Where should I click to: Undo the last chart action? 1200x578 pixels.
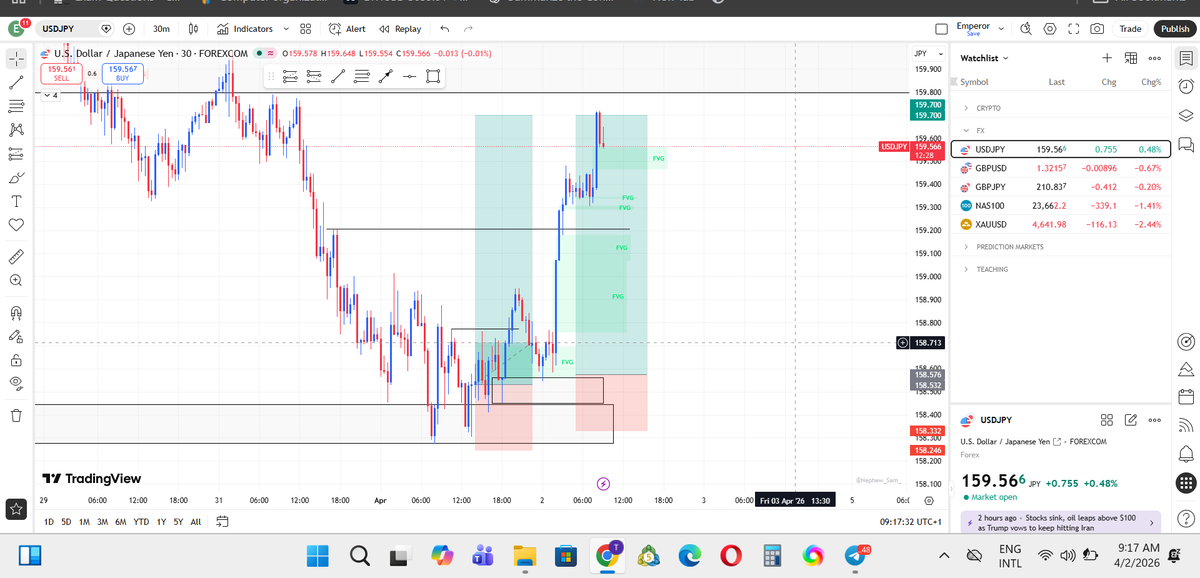tap(445, 29)
